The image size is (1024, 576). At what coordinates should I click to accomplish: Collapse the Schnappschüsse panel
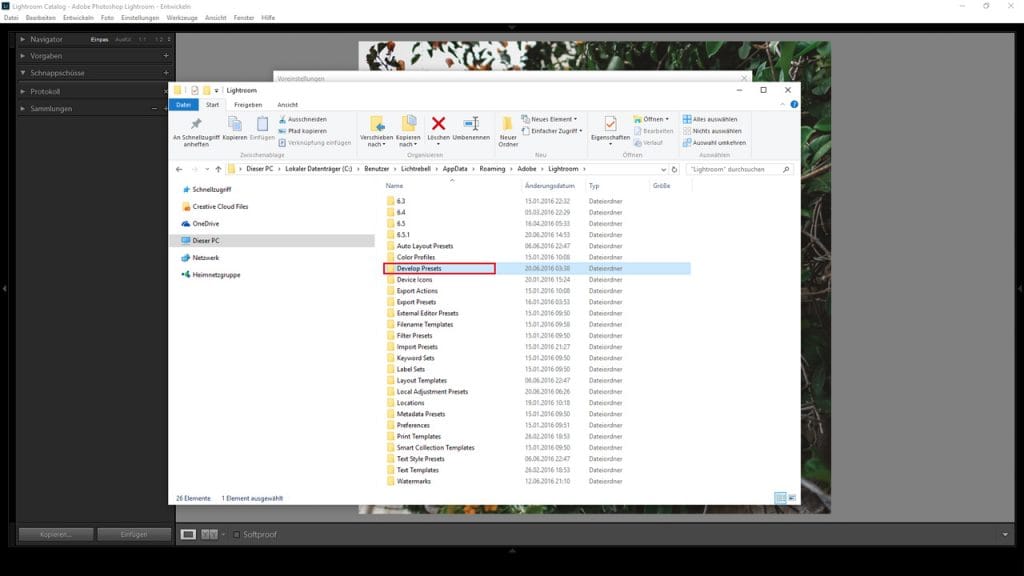tap(23, 73)
